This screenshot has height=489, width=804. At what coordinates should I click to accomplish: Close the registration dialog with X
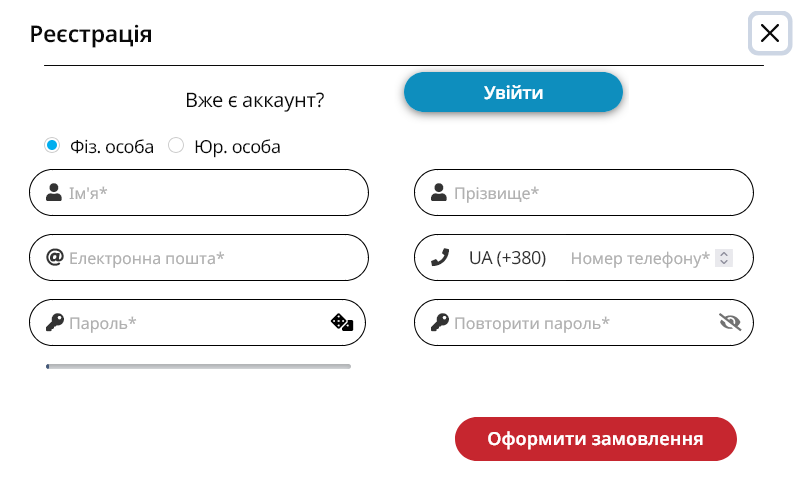(770, 33)
